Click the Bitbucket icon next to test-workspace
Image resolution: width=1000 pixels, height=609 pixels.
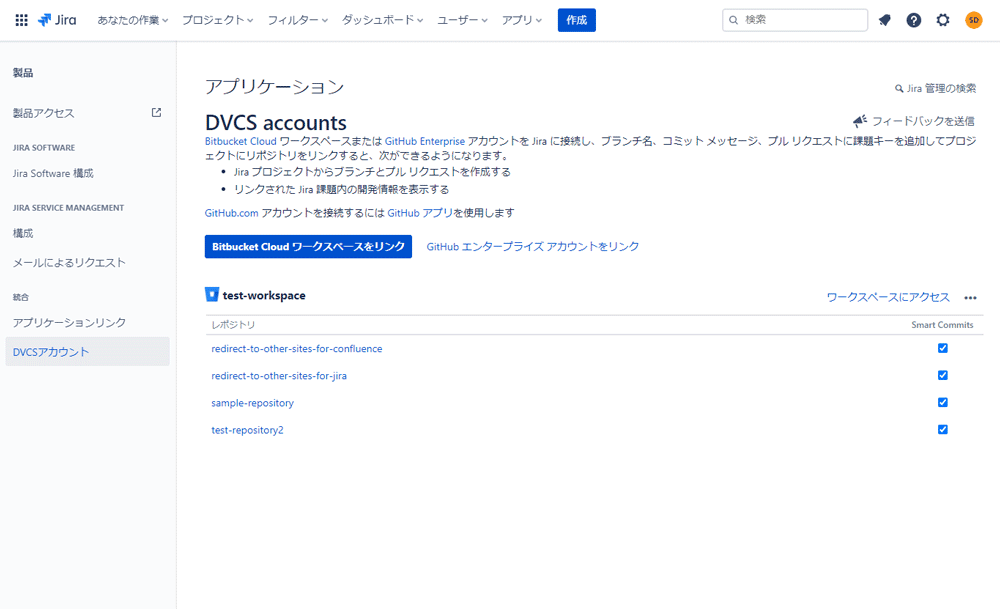[x=212, y=294]
